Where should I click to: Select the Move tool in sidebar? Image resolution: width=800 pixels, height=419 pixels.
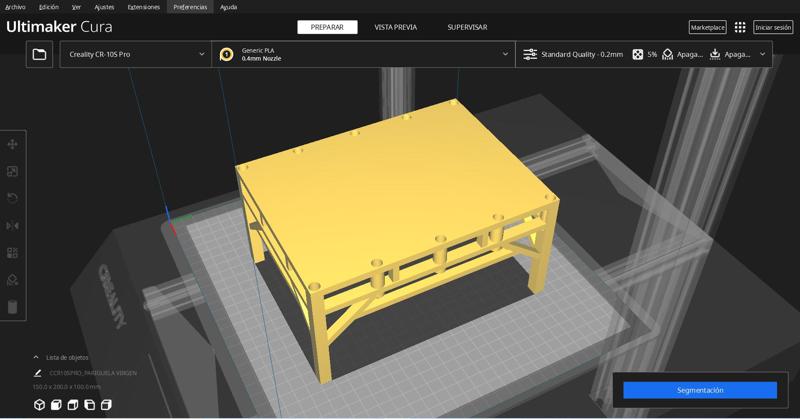point(13,144)
